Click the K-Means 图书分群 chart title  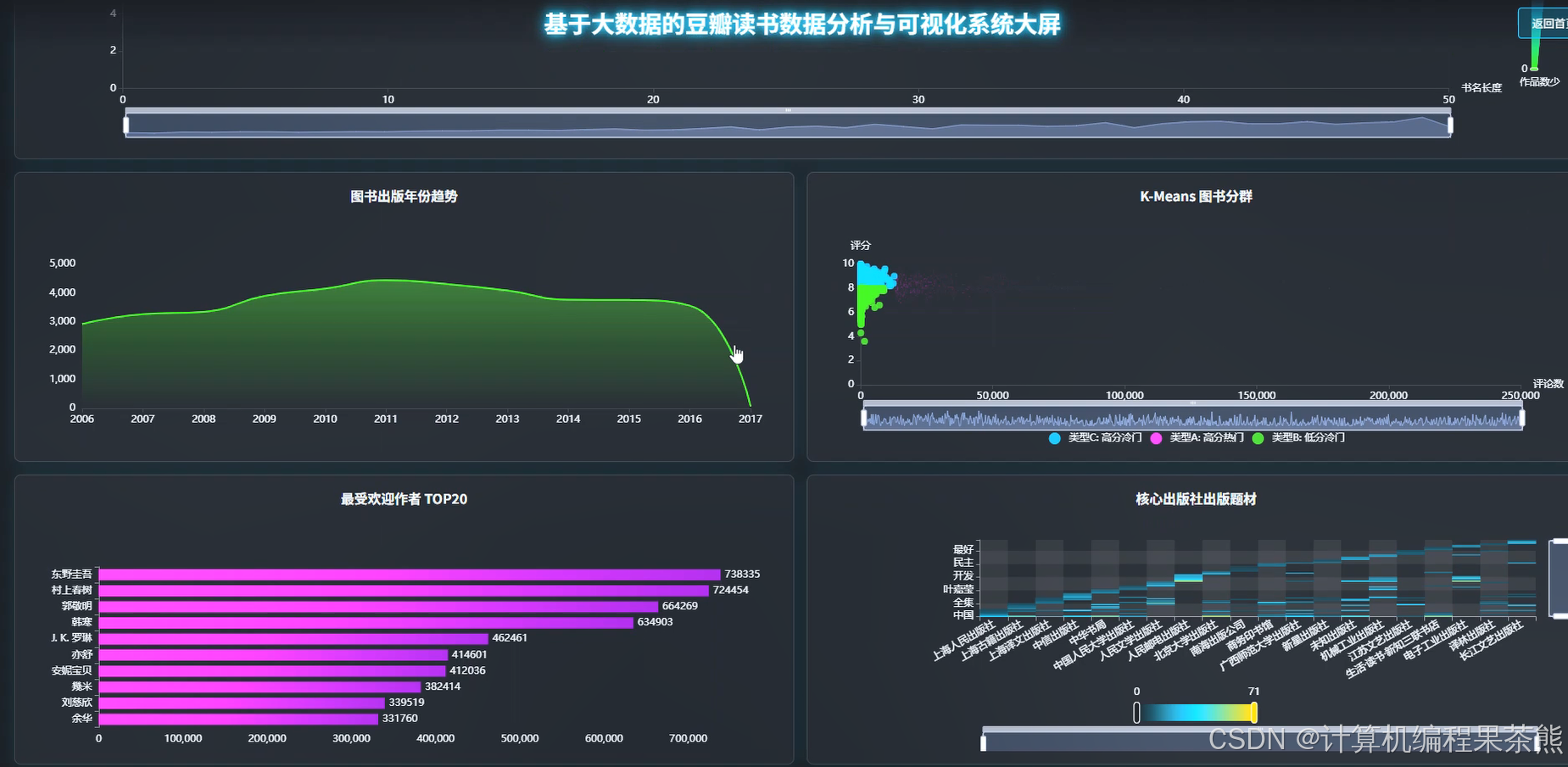pos(1196,197)
